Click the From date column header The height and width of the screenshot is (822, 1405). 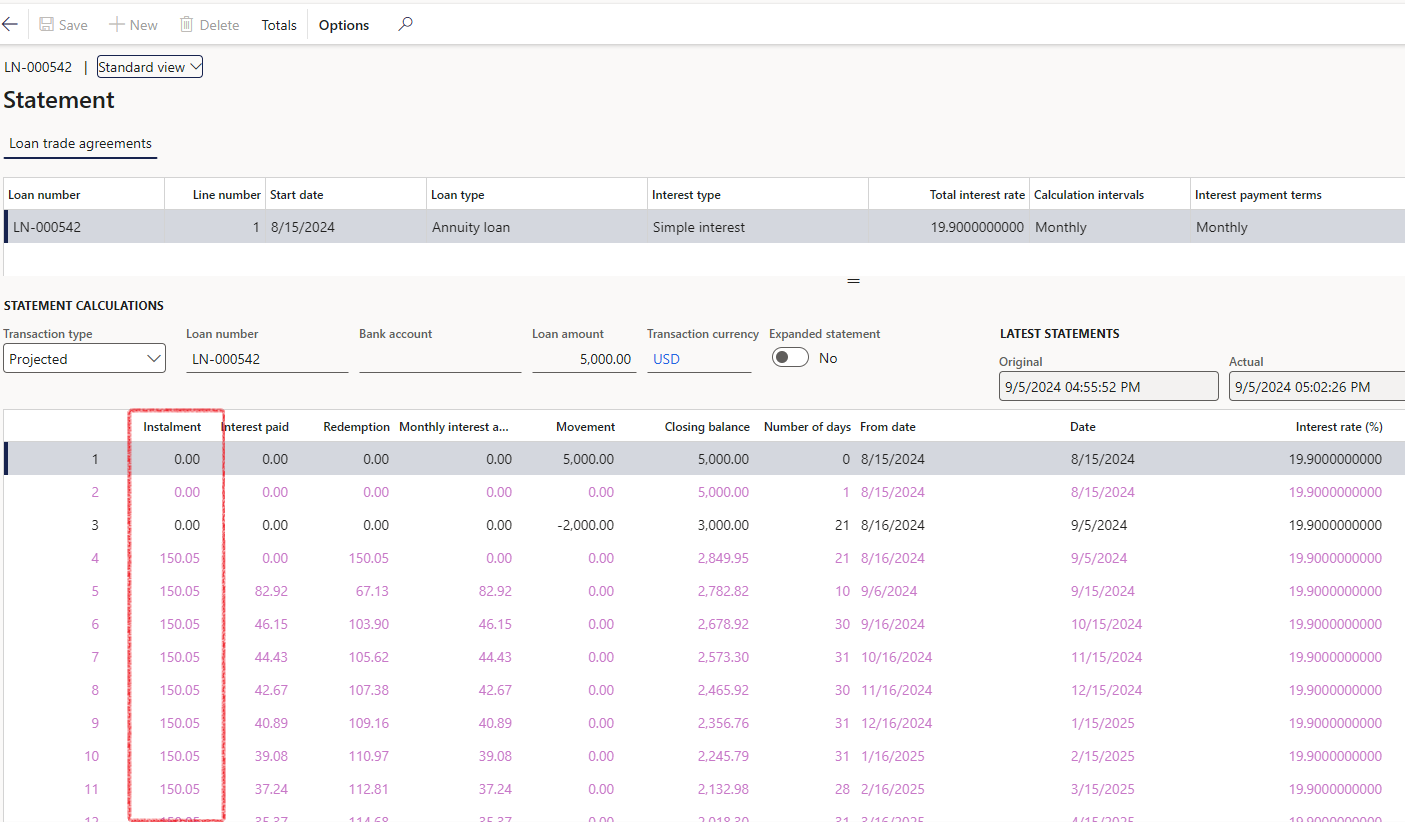click(888, 427)
